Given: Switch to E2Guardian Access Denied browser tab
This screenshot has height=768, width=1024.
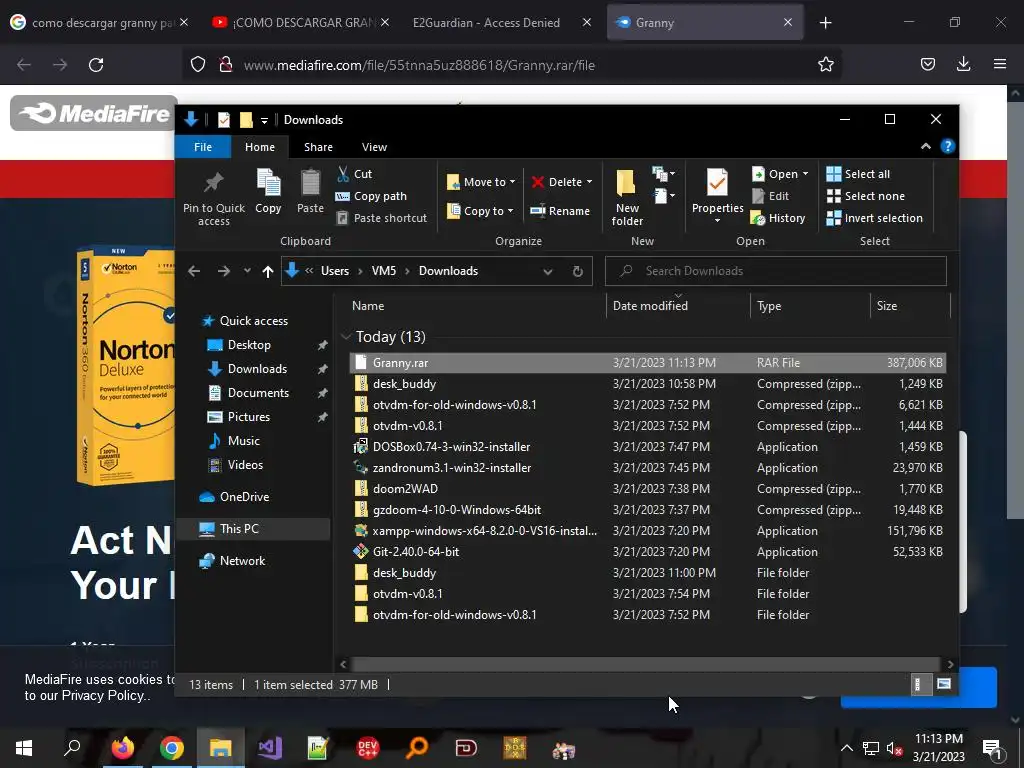Looking at the screenshot, I should 487,23.
